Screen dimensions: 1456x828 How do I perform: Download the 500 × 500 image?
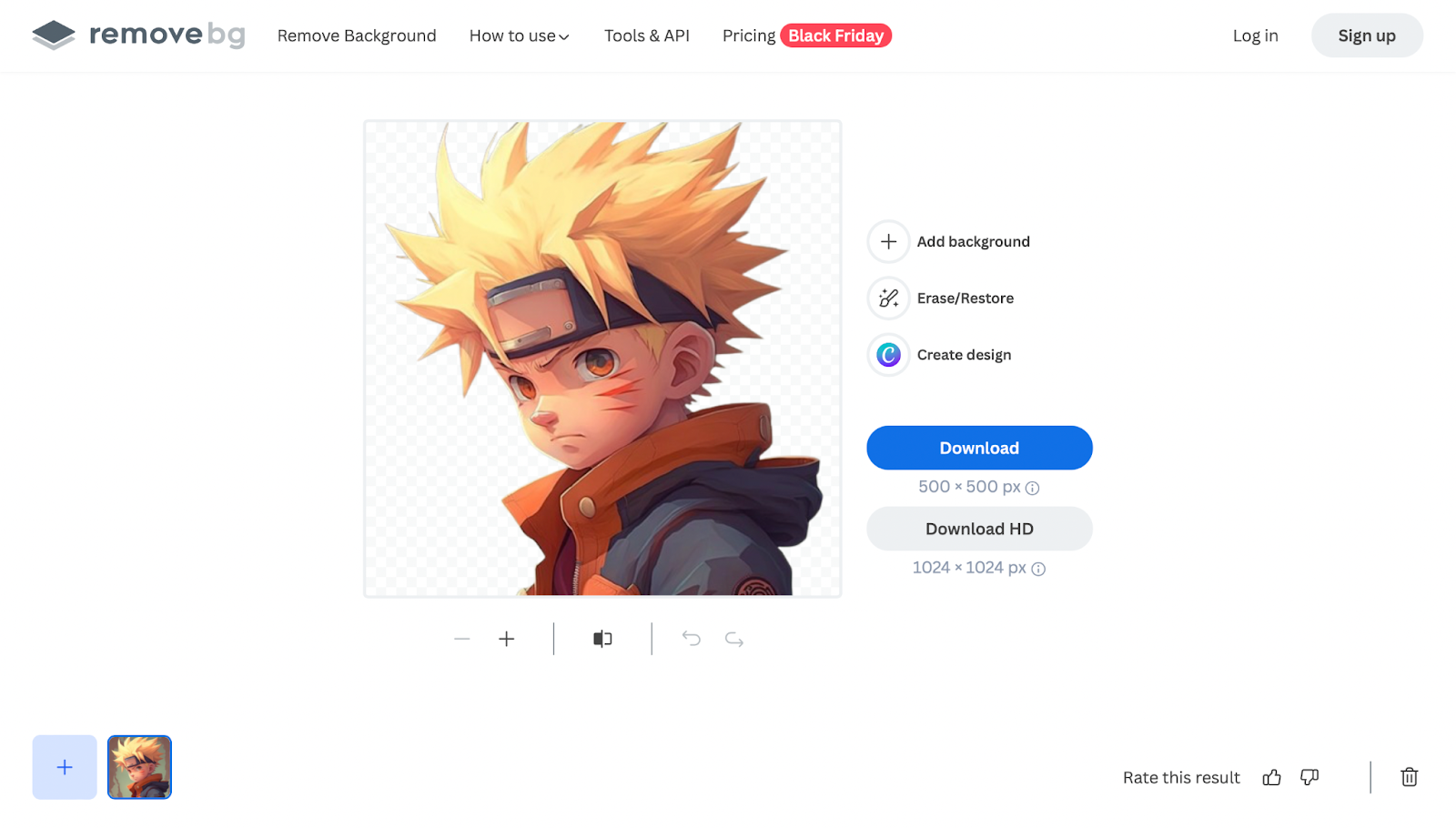(x=979, y=448)
